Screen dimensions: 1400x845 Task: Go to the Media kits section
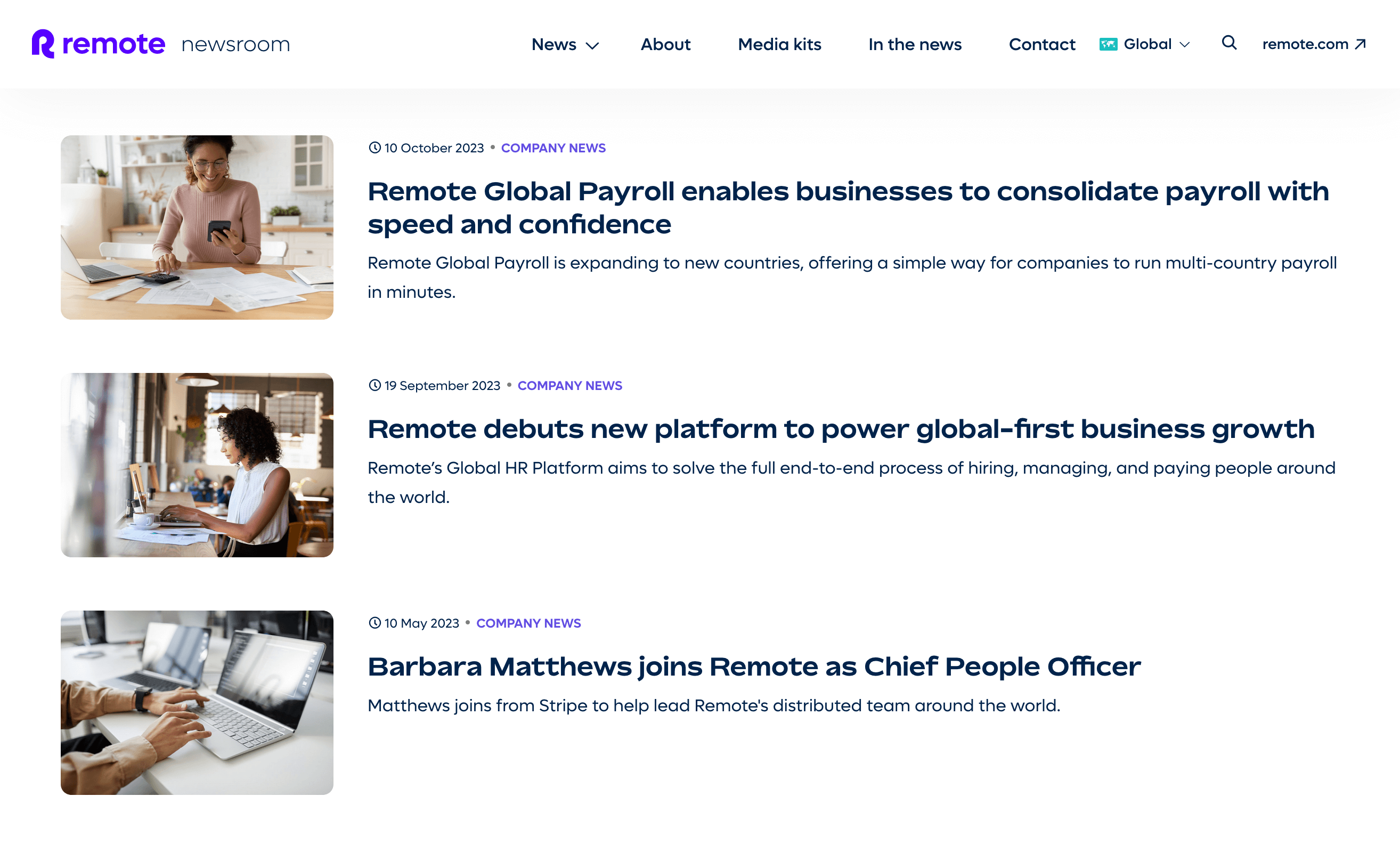[779, 44]
